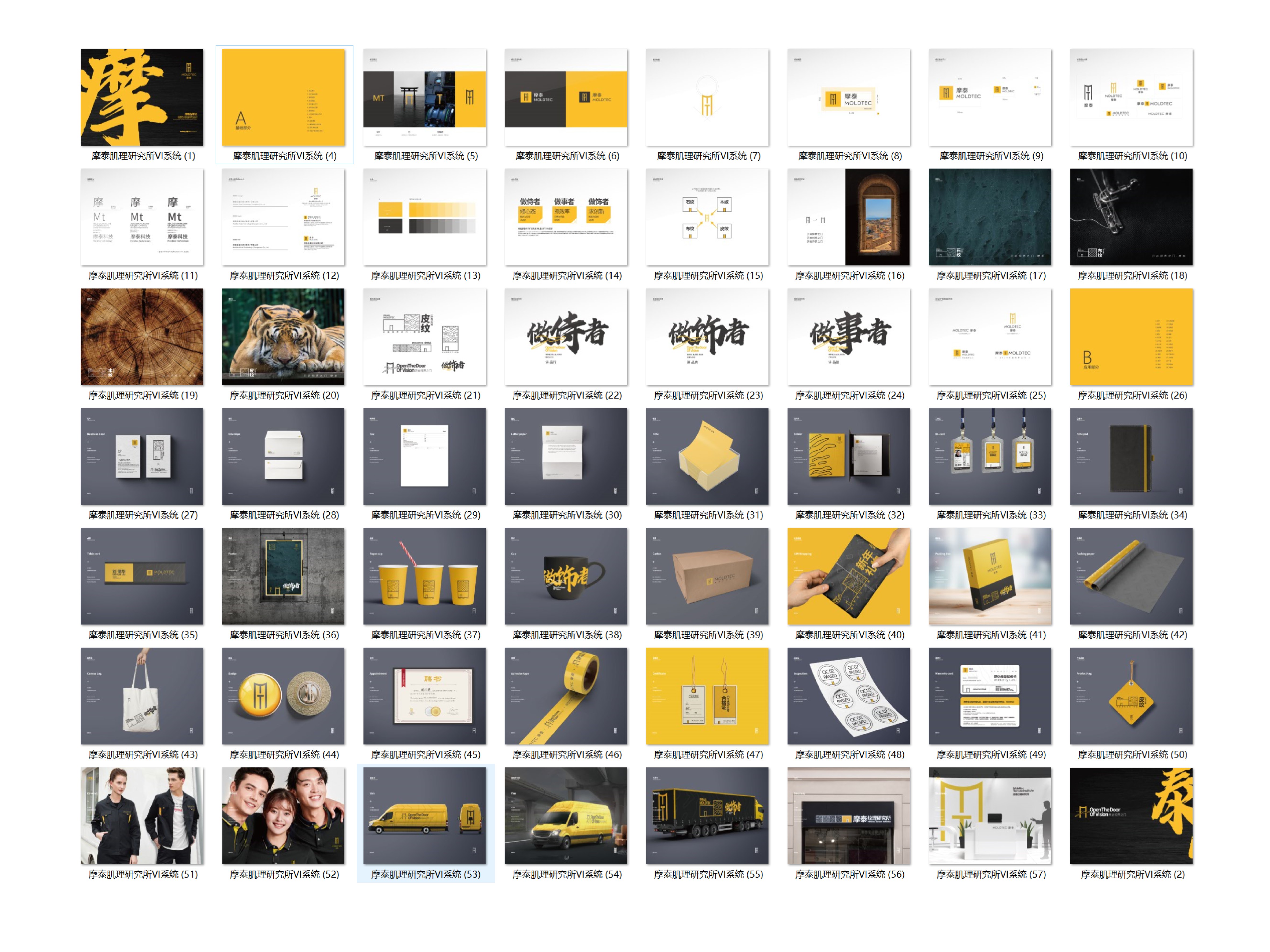
Task: Click the tiger photo thumbnail (20)
Action: [x=283, y=337]
